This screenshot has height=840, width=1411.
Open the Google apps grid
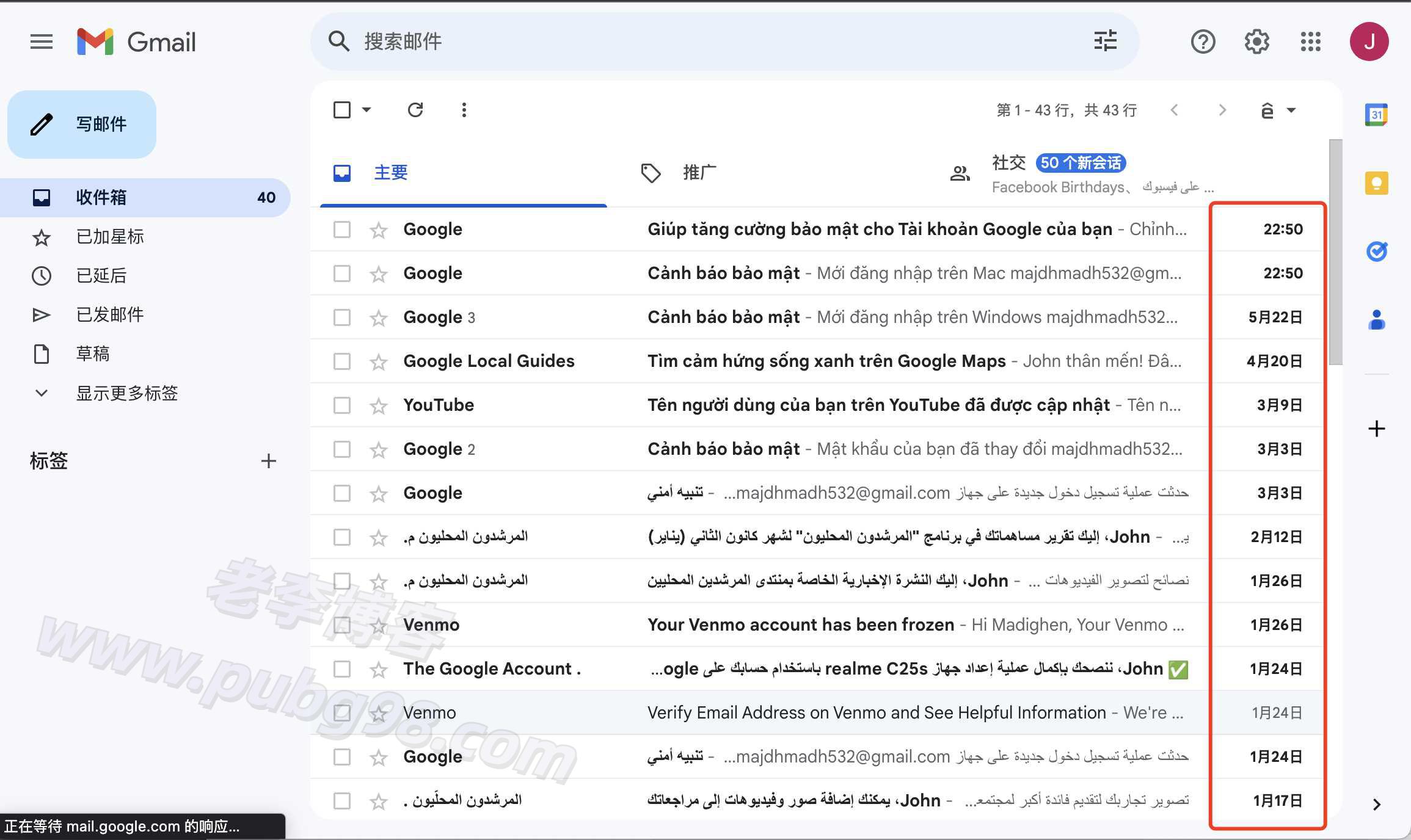click(1309, 42)
